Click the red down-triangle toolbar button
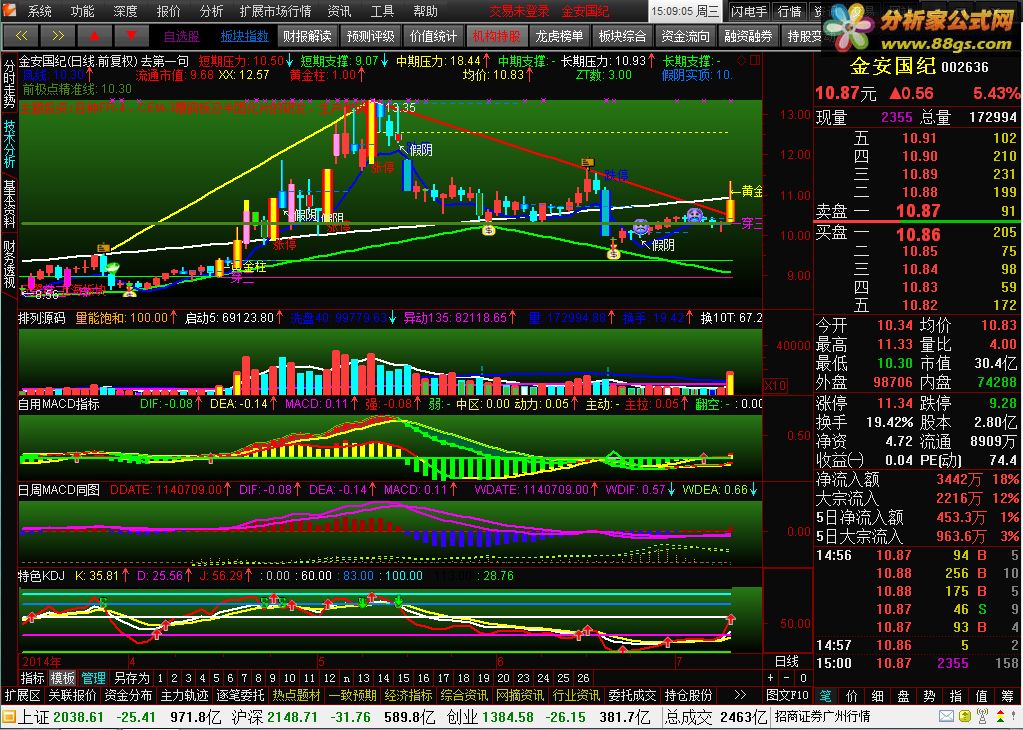1023x730 pixels. (x=131, y=37)
